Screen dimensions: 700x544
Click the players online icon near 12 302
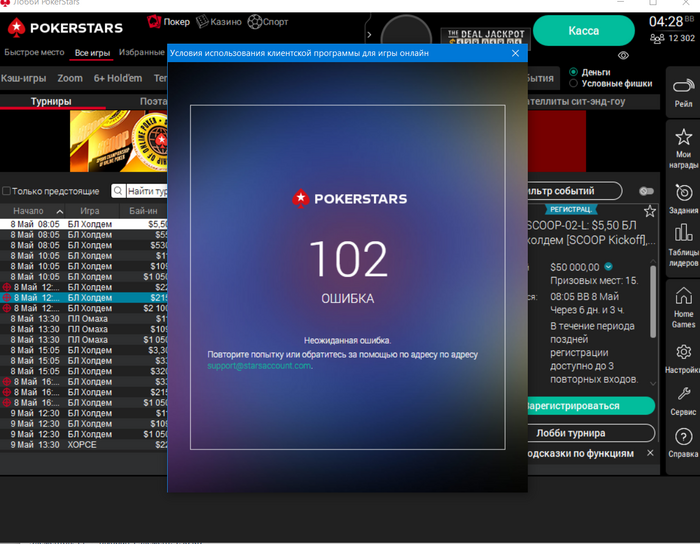click(657, 39)
